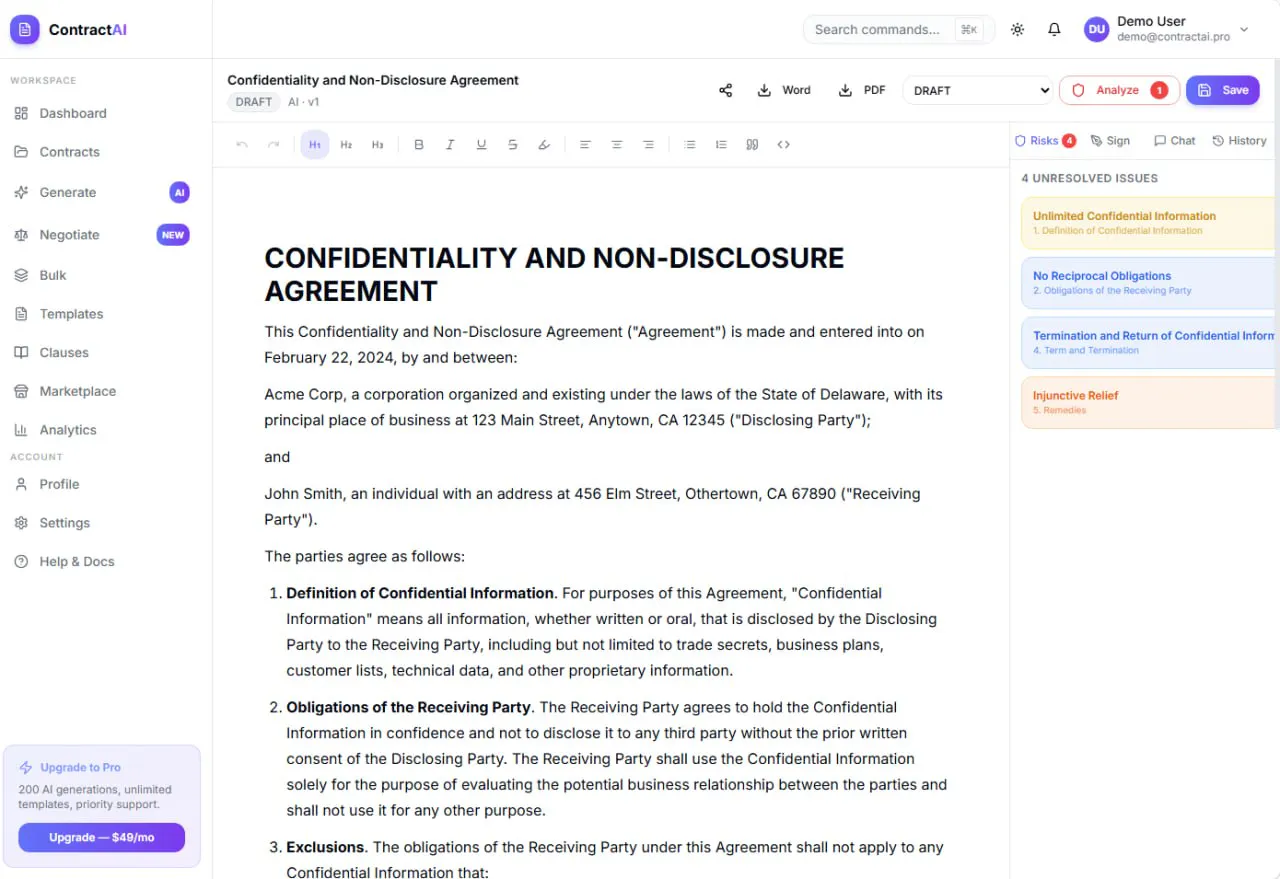
Task: Click the NEW badge next to Negotiate
Action: pyautogui.click(x=173, y=235)
